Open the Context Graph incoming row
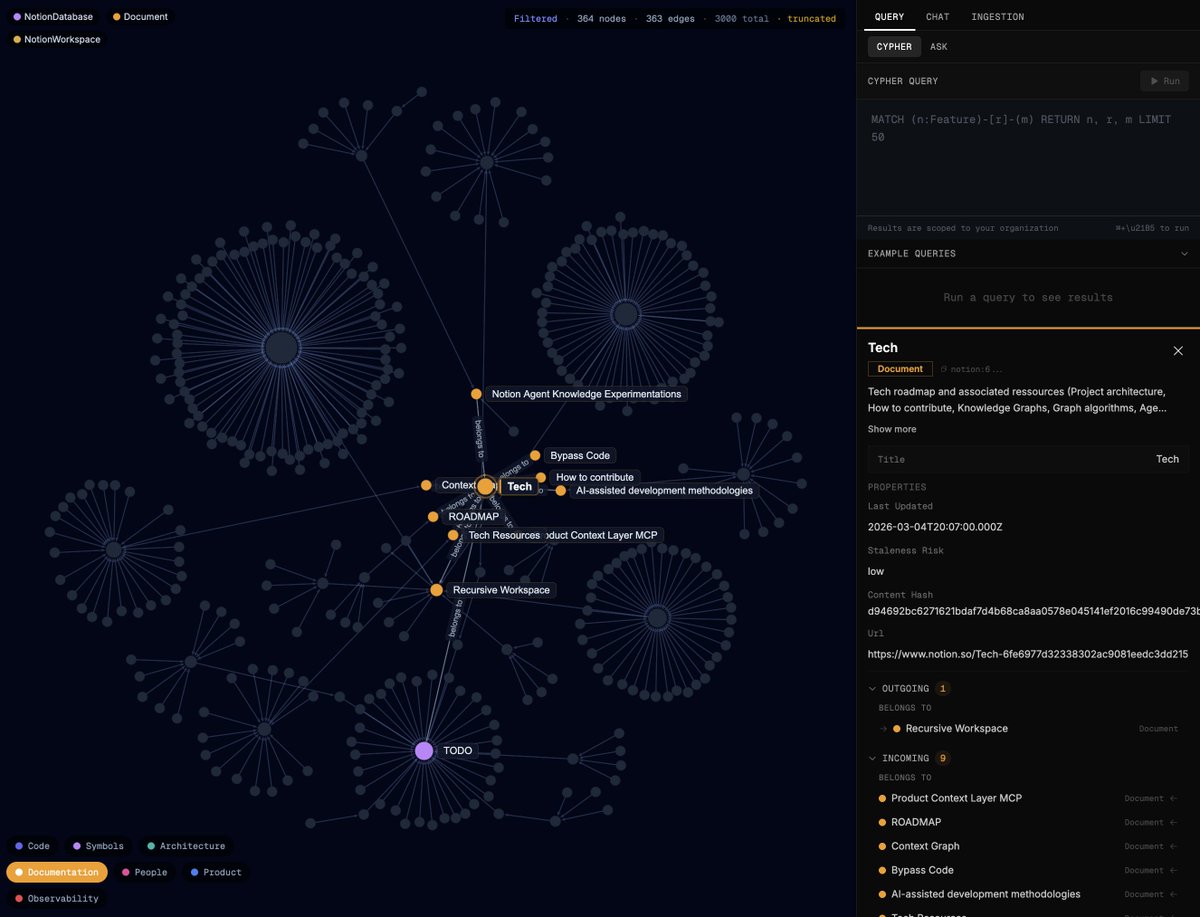Image resolution: width=1200 pixels, height=917 pixels. pyautogui.click(x=1028, y=846)
